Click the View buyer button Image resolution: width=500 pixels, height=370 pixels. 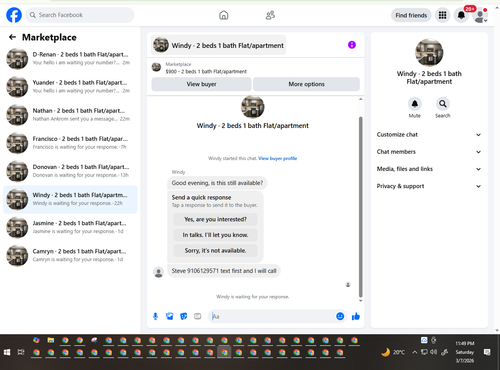coord(201,84)
